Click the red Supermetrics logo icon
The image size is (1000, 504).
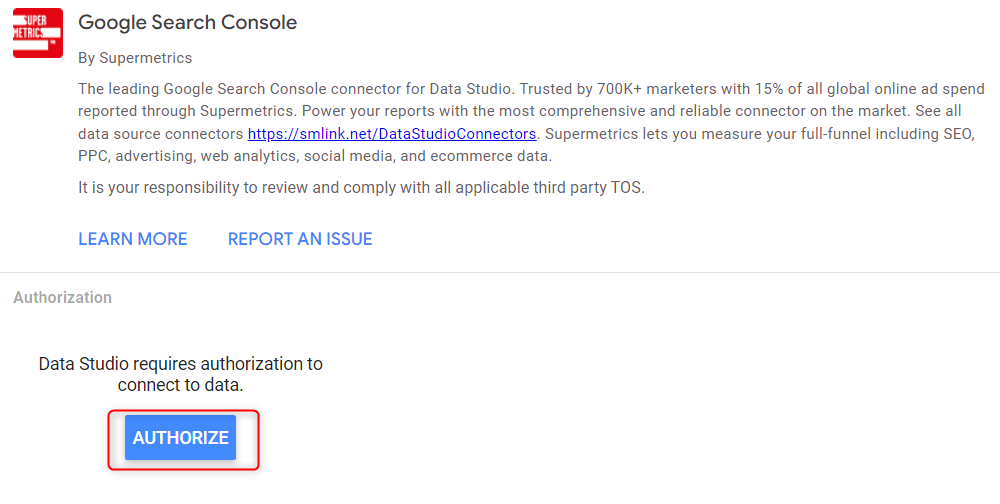click(38, 33)
